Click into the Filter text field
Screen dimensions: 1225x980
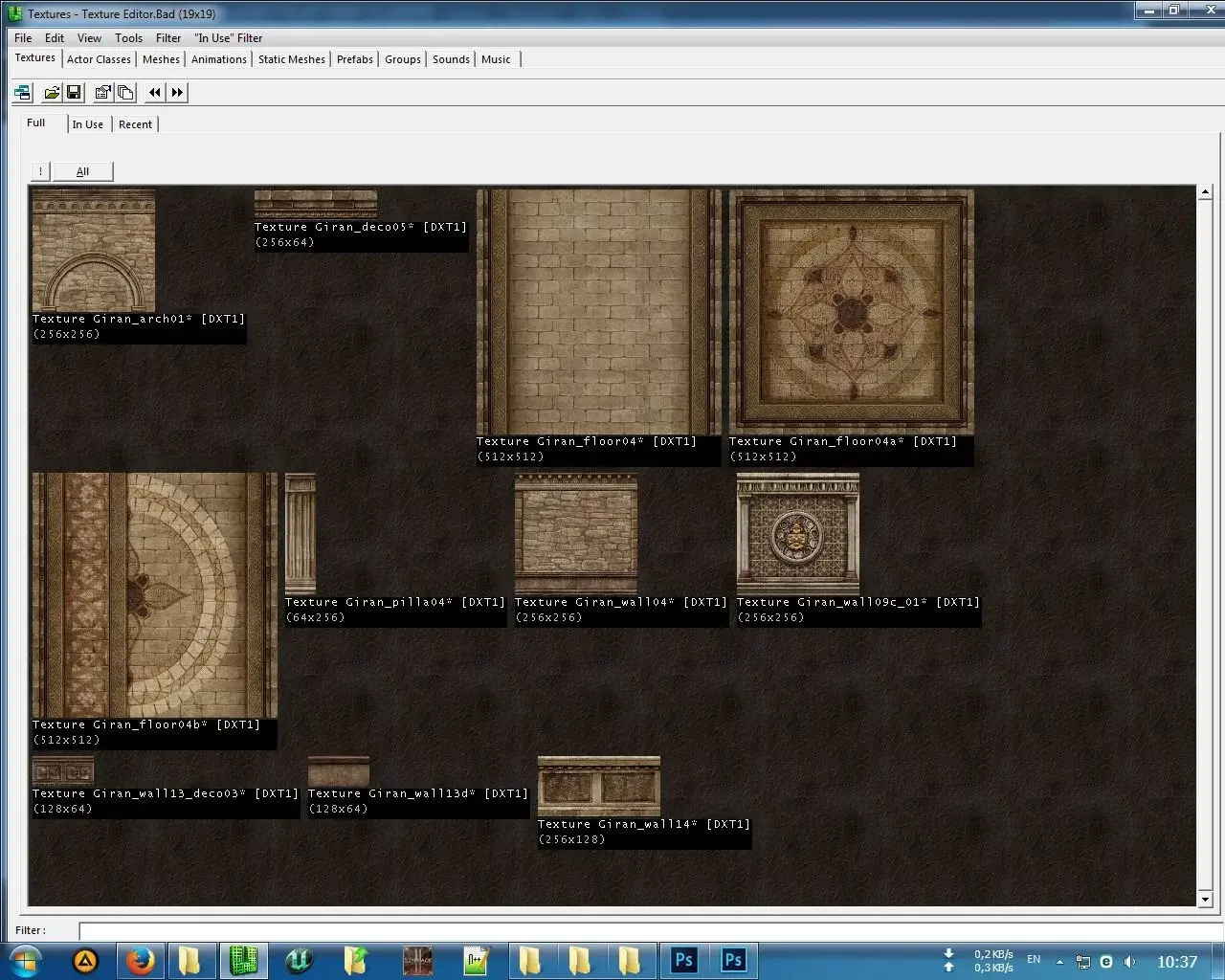[x=651, y=930]
